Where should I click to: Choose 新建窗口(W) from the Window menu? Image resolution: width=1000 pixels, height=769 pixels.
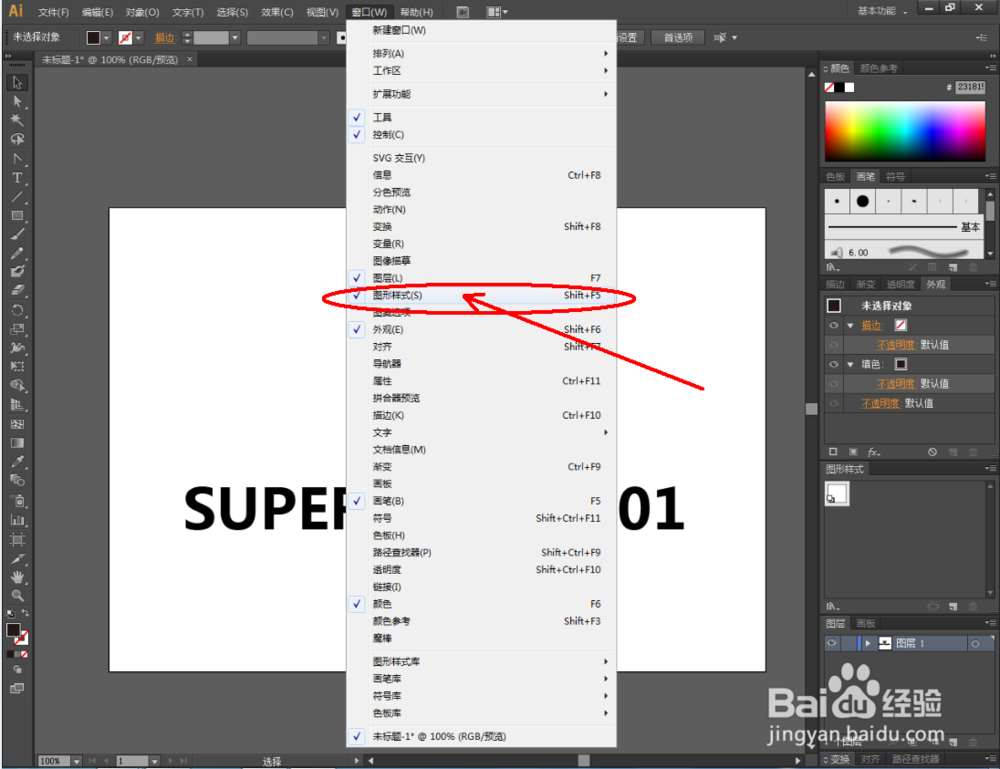[482, 30]
